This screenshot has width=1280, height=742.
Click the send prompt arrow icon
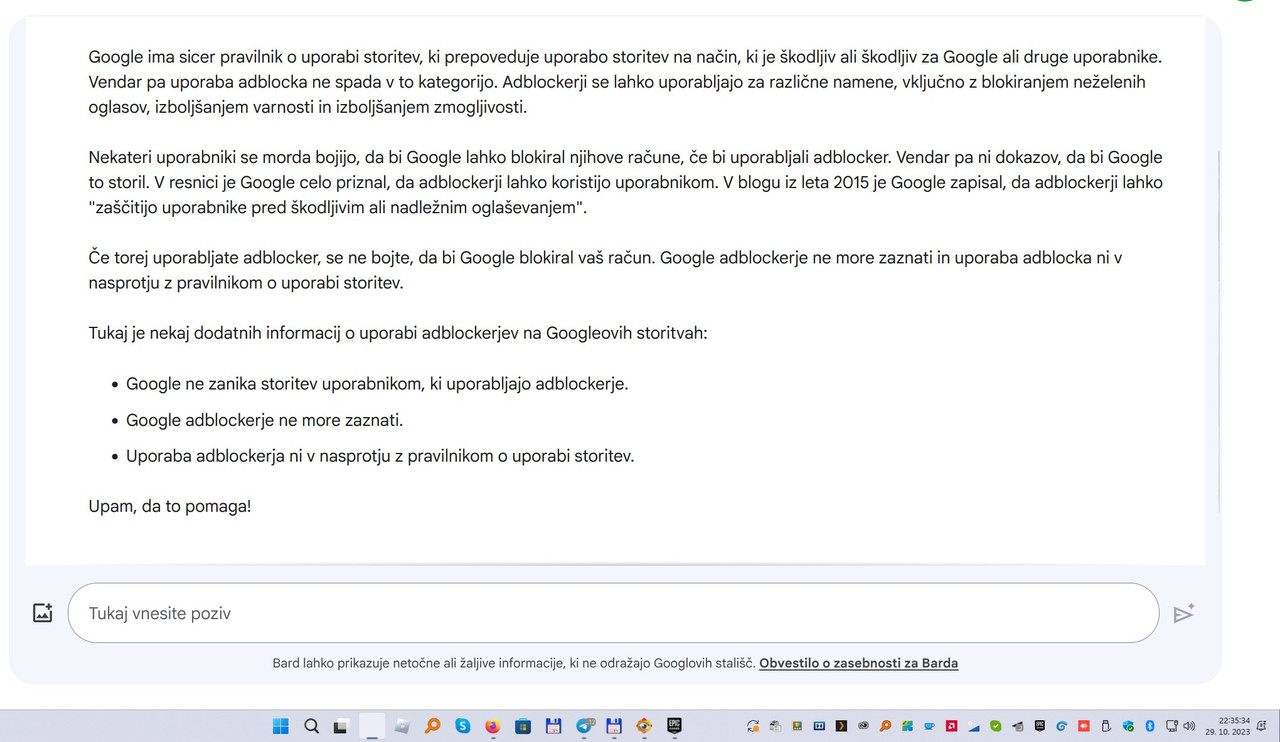coord(1184,613)
